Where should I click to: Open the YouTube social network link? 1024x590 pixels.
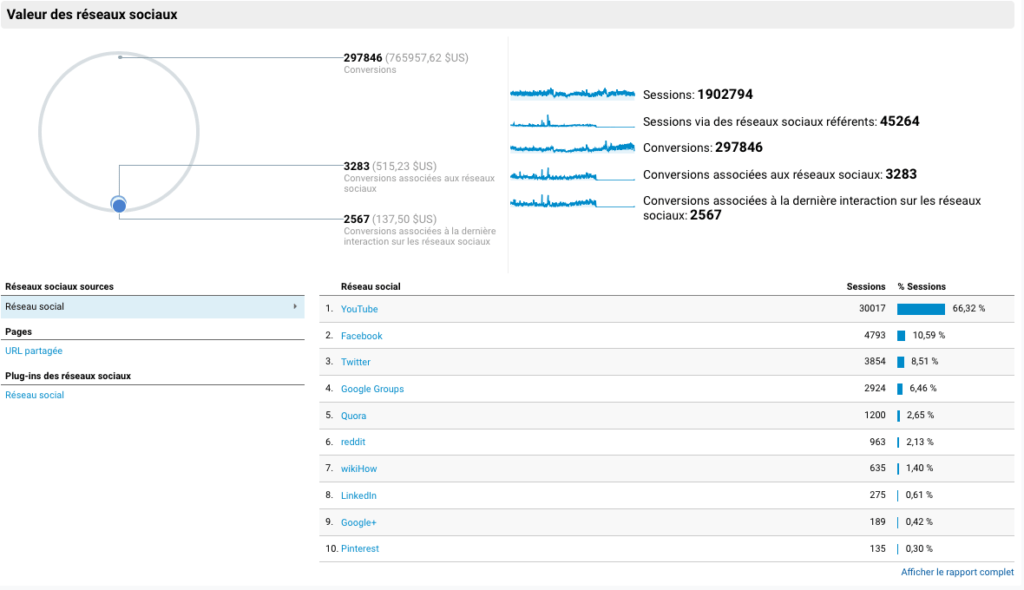pyautogui.click(x=359, y=309)
